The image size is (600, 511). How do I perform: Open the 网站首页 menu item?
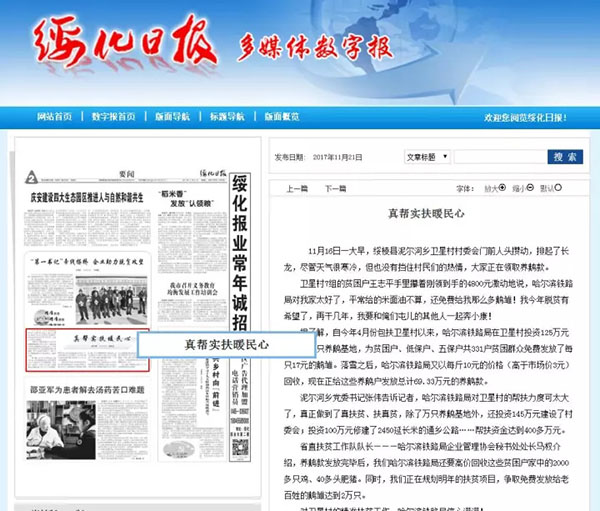54,117
